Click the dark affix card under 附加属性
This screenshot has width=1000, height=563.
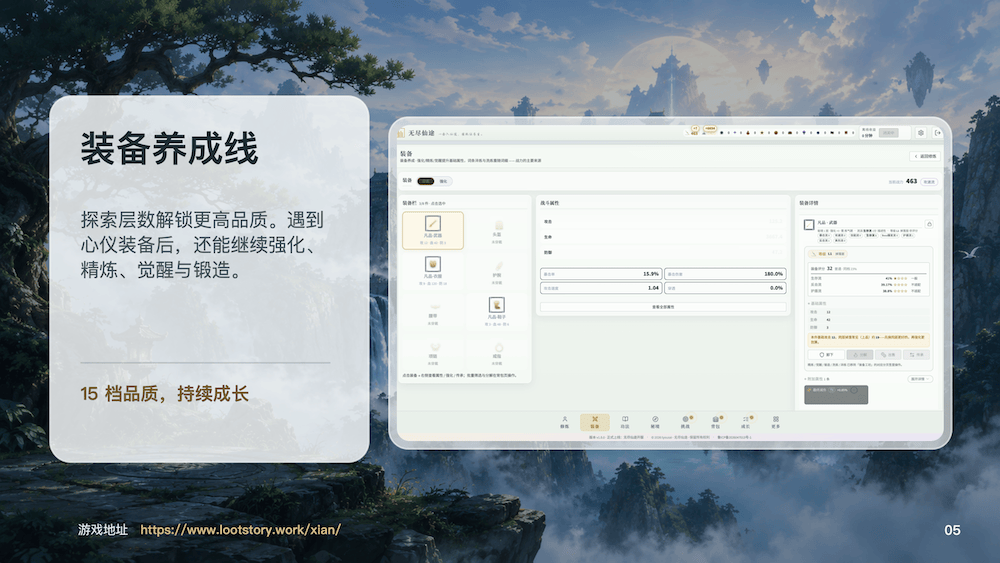[x=836, y=394]
